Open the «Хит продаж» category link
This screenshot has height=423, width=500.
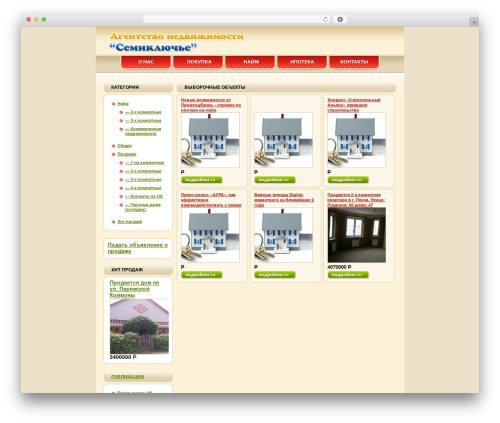coord(130,222)
